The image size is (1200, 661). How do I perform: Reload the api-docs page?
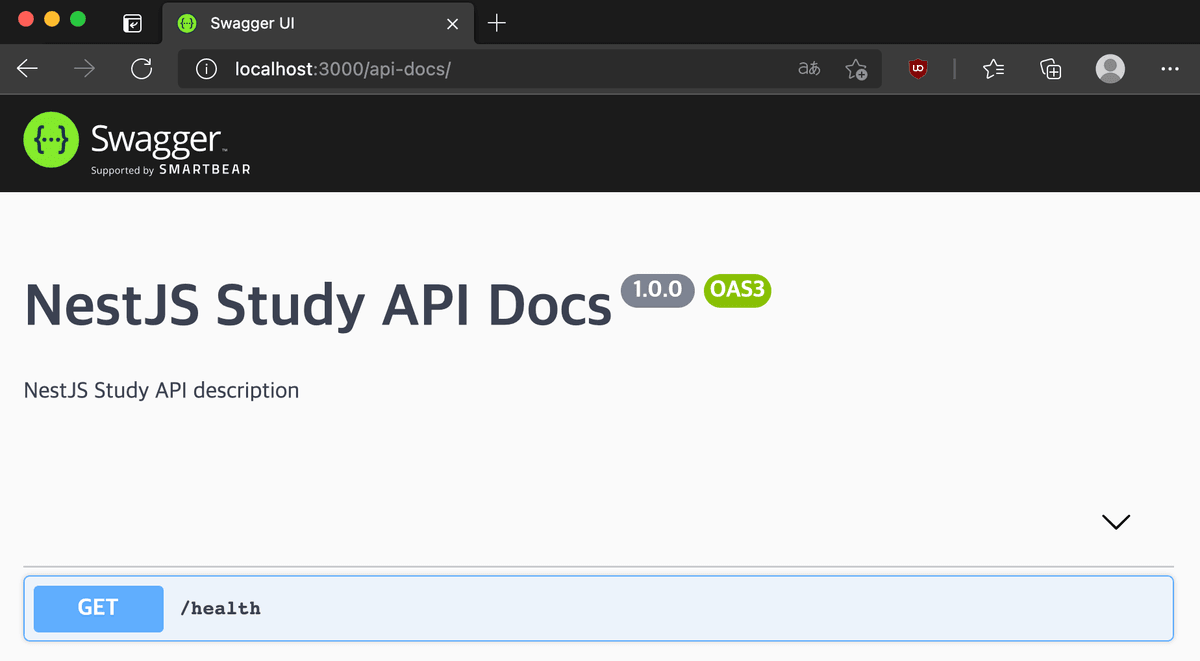[x=142, y=69]
